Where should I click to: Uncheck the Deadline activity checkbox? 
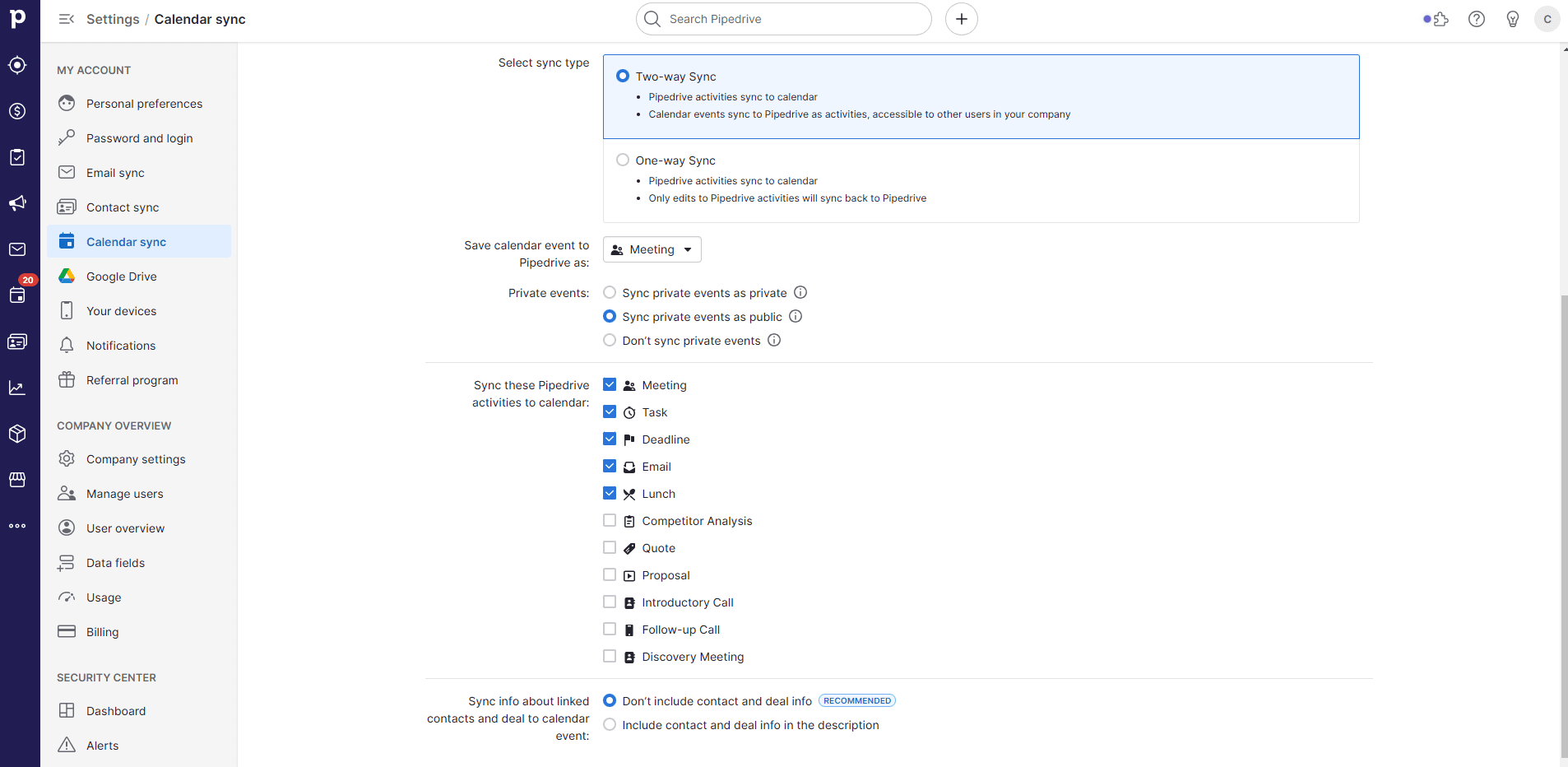tap(610, 439)
